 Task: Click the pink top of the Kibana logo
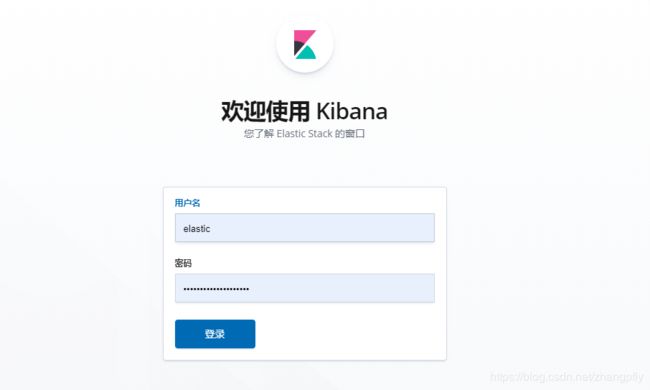tap(306, 36)
